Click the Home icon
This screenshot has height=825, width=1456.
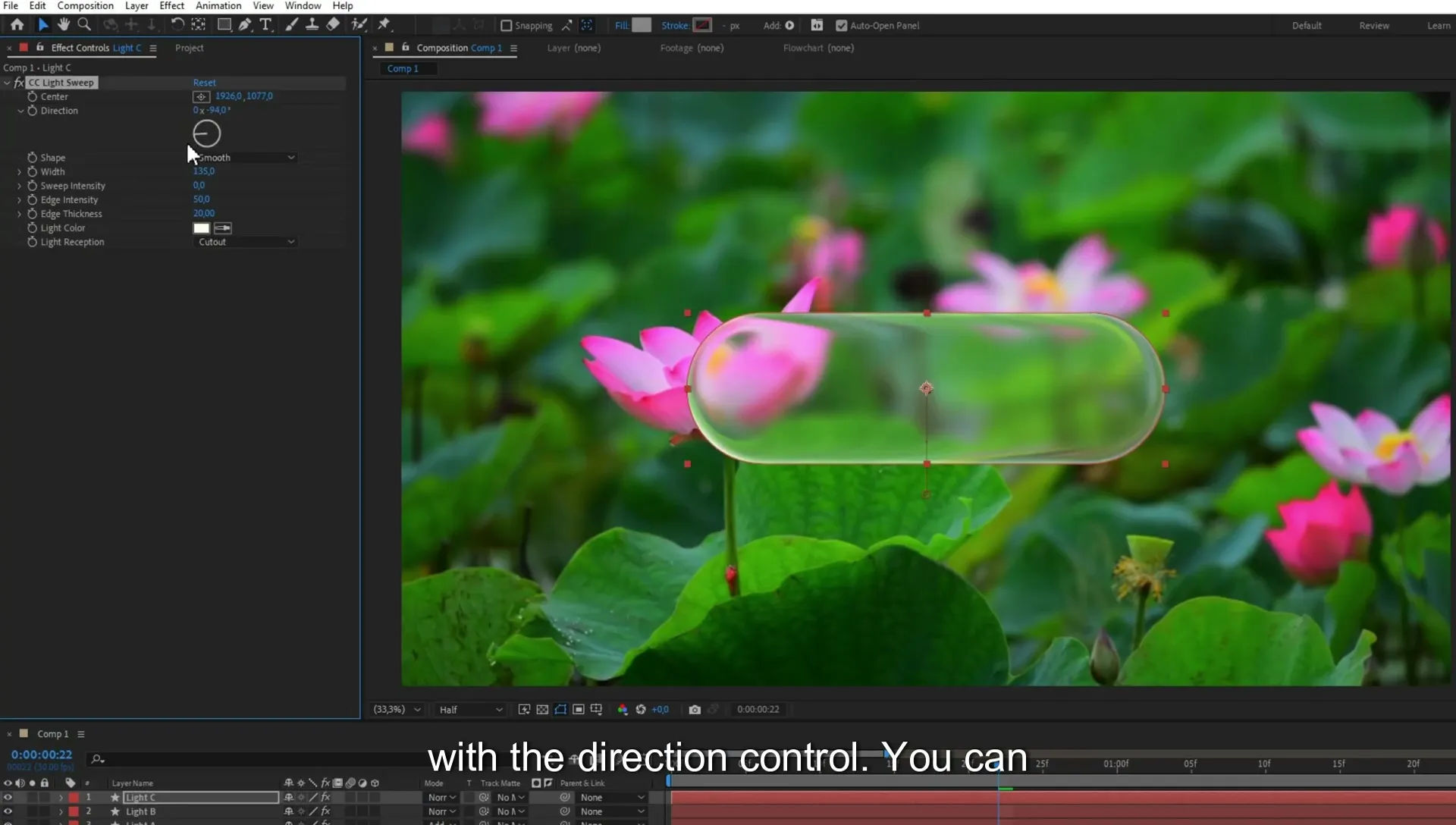click(17, 24)
